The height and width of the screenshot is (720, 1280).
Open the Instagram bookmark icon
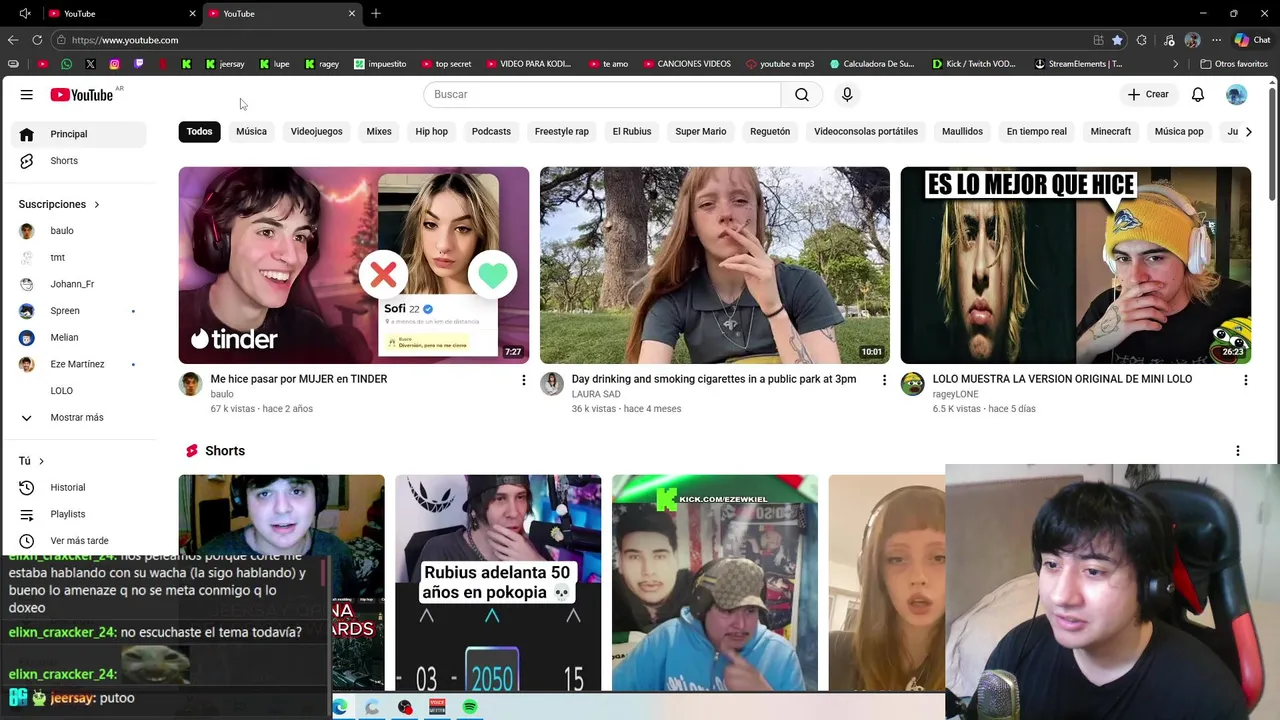(x=114, y=64)
